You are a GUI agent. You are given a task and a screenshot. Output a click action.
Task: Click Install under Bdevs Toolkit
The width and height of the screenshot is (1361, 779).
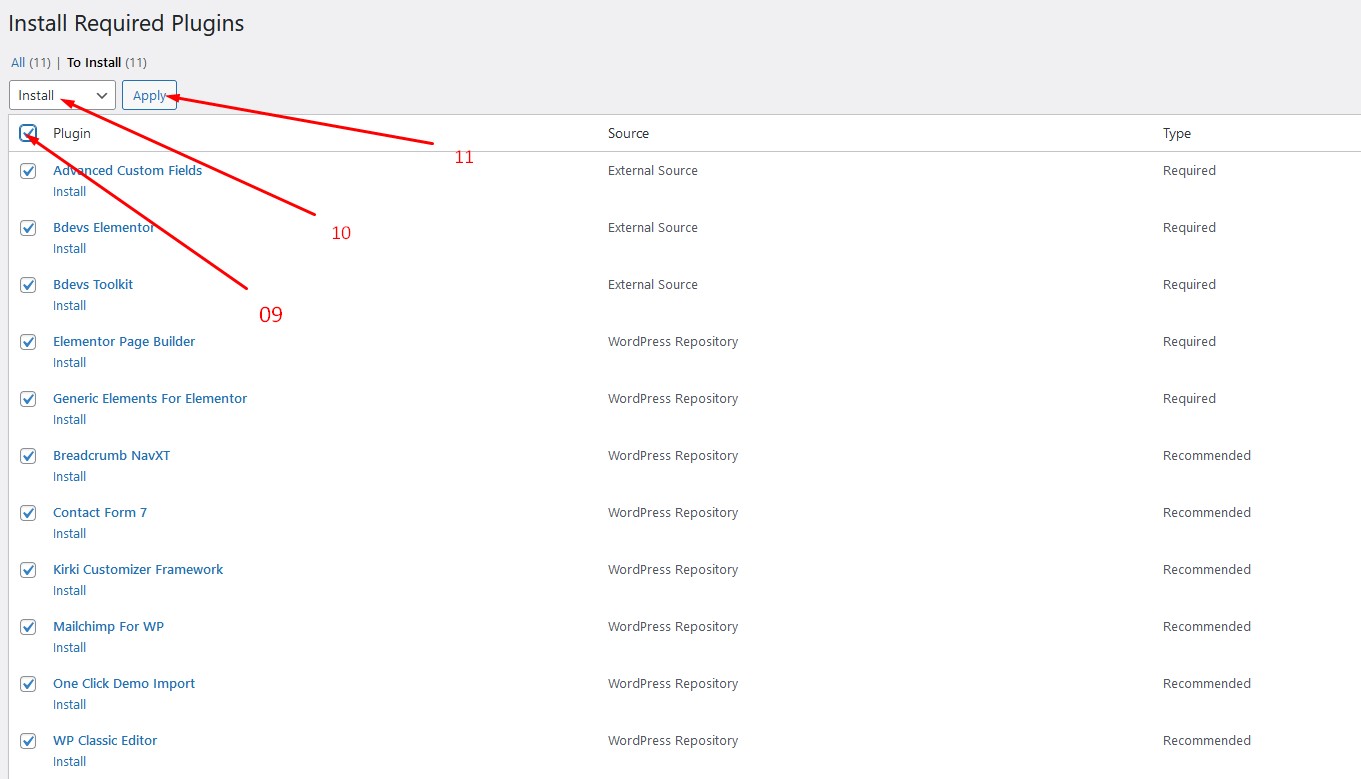(70, 305)
